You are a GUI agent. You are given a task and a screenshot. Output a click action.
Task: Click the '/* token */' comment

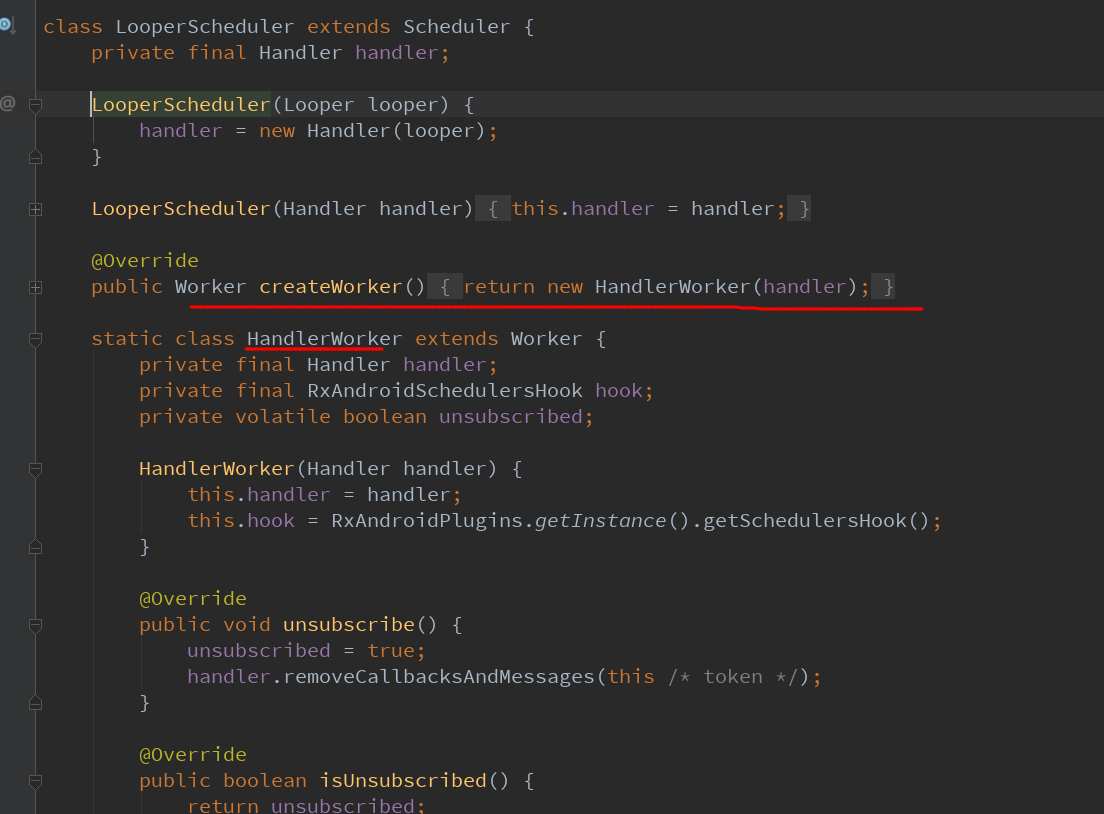click(x=733, y=677)
